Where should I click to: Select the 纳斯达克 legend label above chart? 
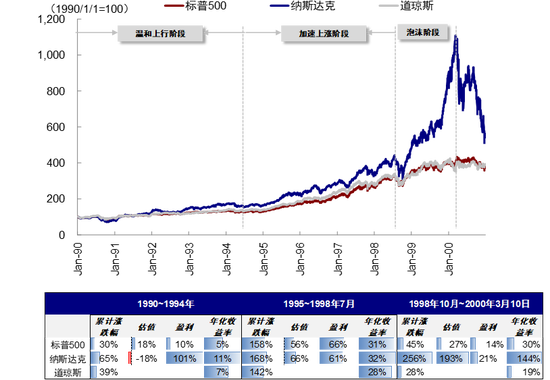[313, 6]
